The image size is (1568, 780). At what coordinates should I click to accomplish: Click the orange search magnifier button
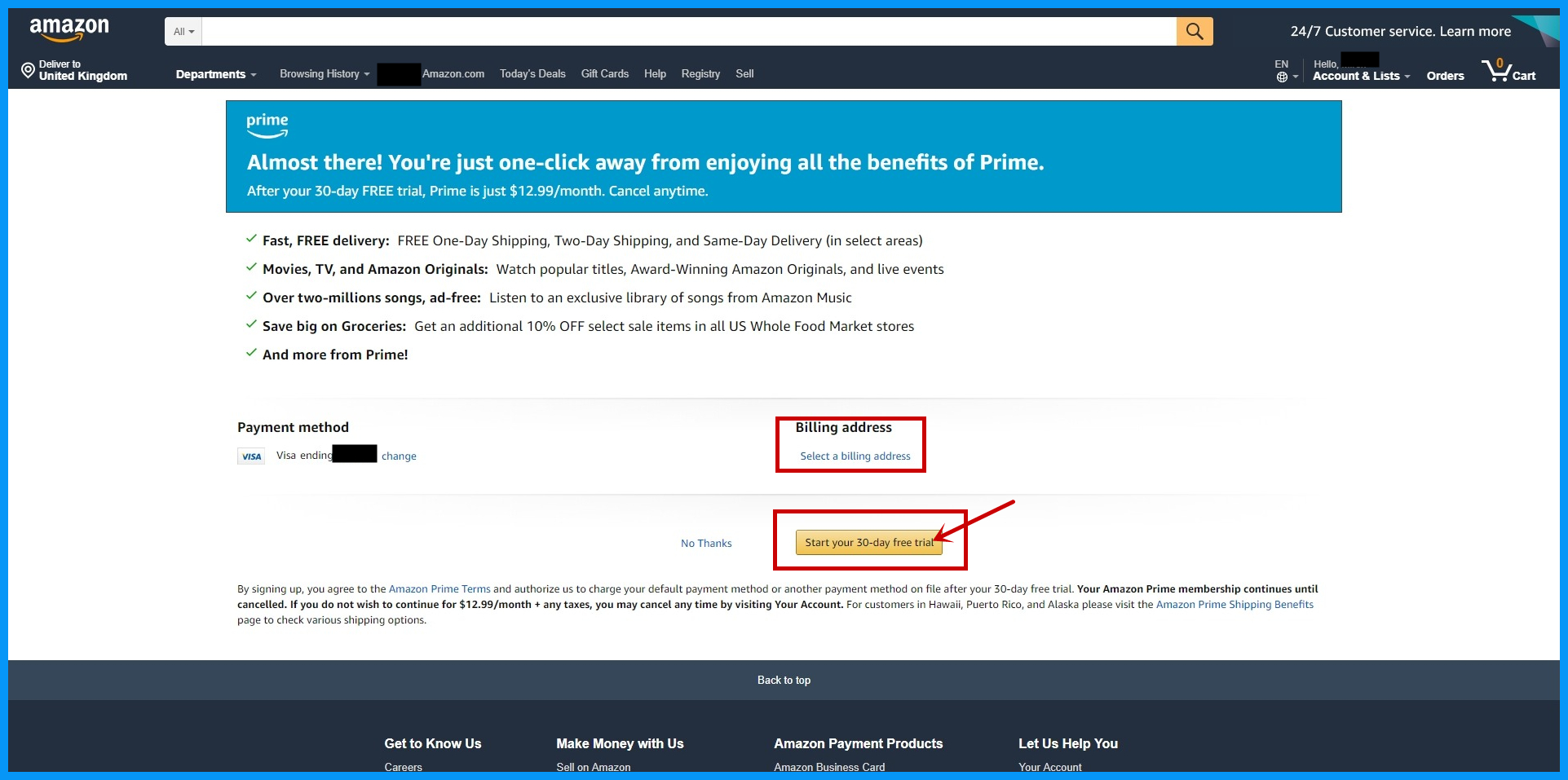click(1195, 31)
